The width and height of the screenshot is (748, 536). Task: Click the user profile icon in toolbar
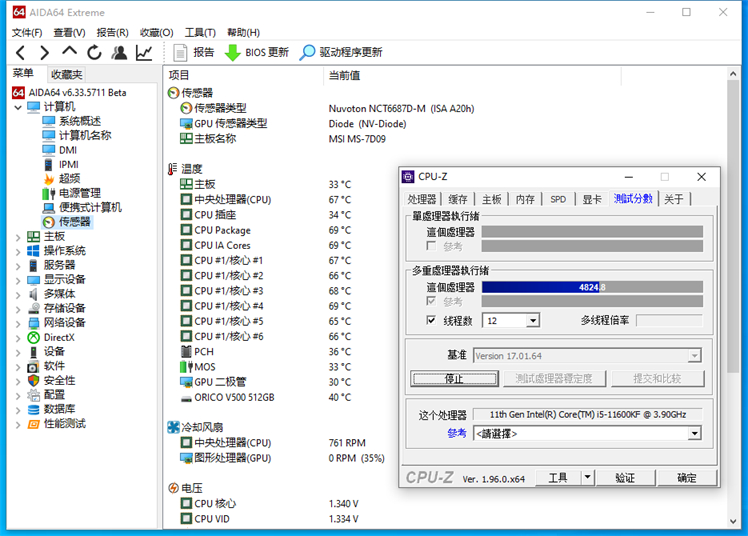click(119, 52)
